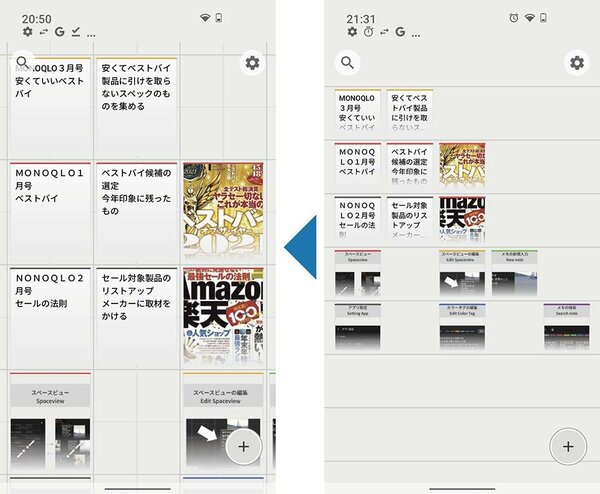This screenshot has width=600, height=494.
Task: Open large note "MONOQLO1月号 ベストバイ" on left screen
Action: tap(50, 212)
